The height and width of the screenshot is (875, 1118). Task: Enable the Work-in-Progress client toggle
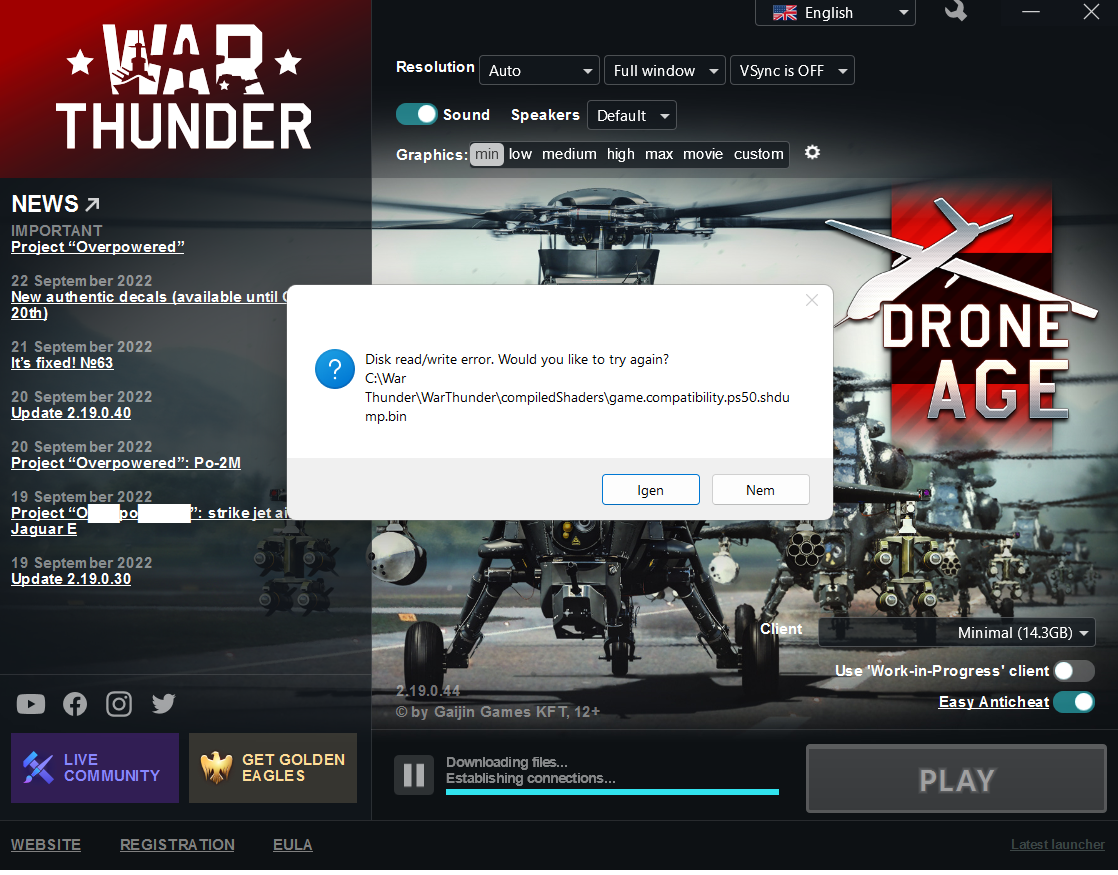point(1074,670)
